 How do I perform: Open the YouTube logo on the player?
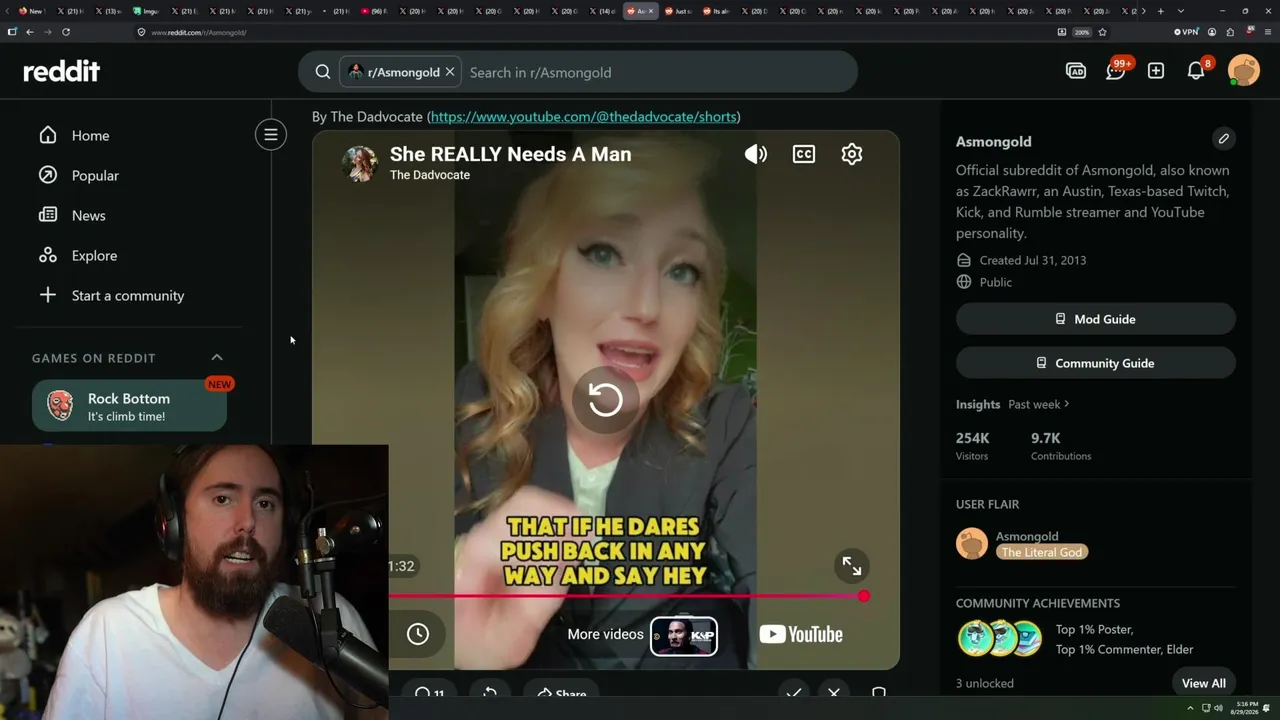801,634
